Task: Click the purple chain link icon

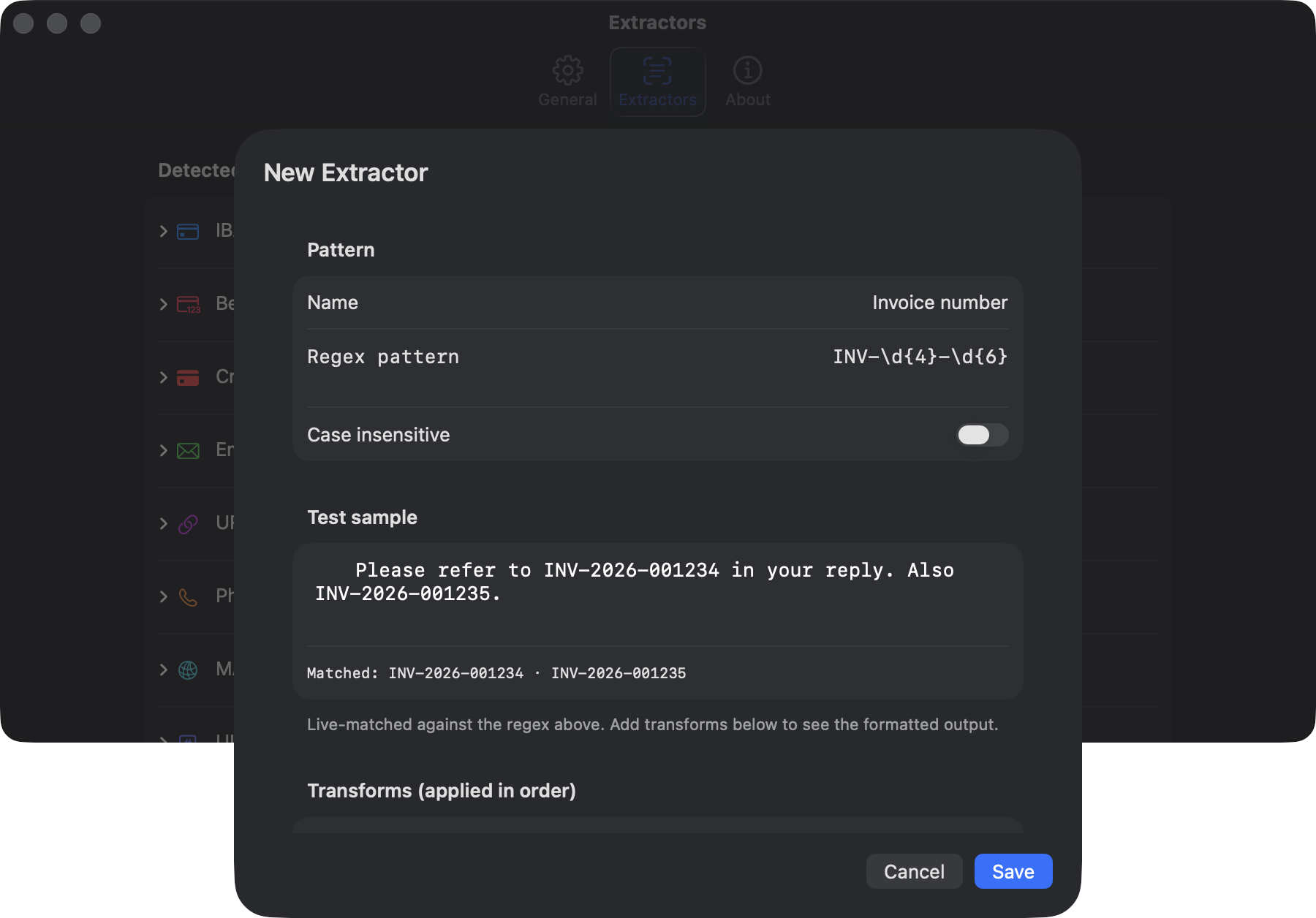Action: tap(188, 524)
